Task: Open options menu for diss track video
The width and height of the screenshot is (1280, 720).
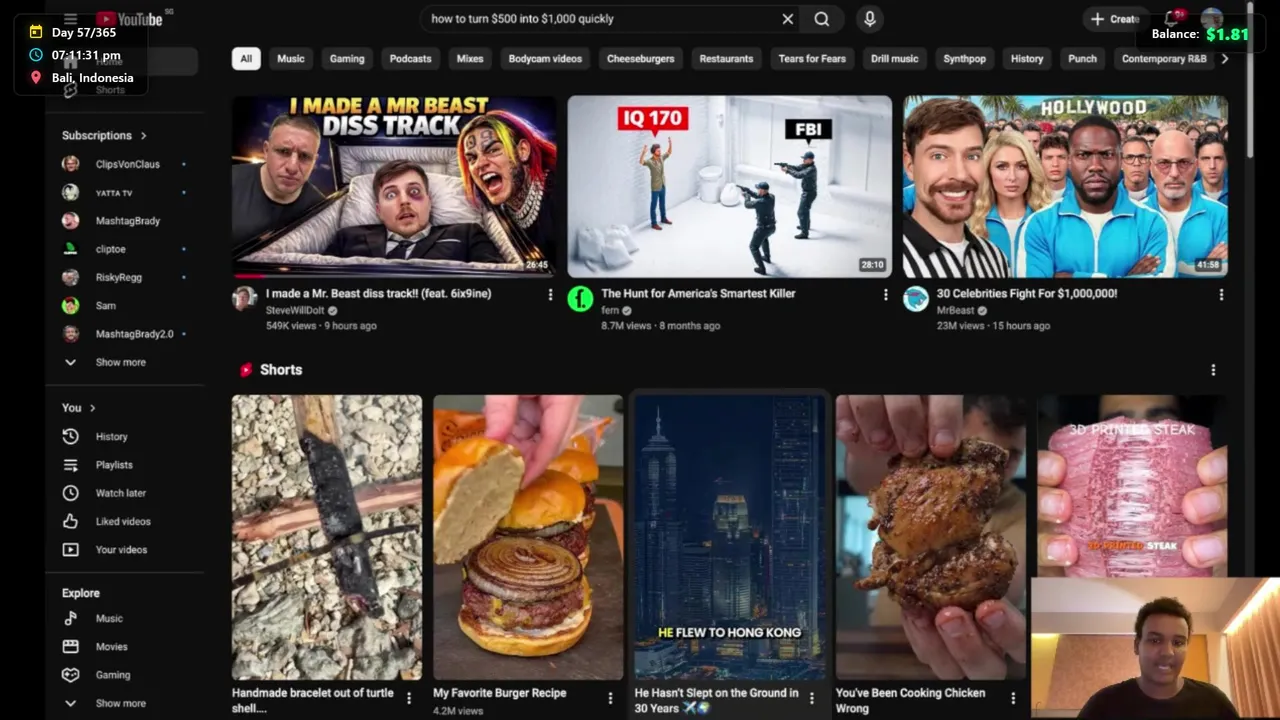Action: pos(550,294)
